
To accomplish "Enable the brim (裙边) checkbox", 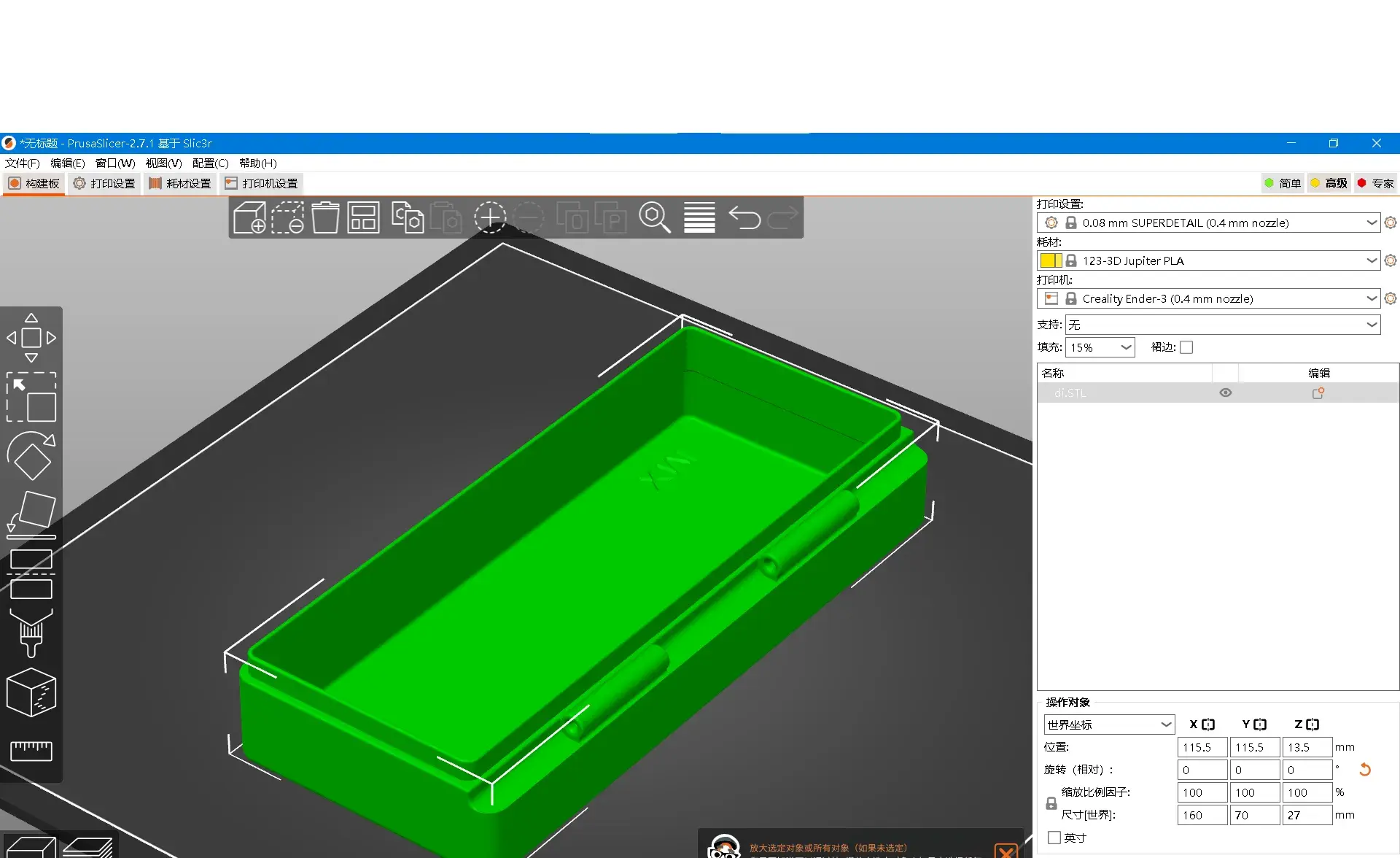I will click(1186, 347).
